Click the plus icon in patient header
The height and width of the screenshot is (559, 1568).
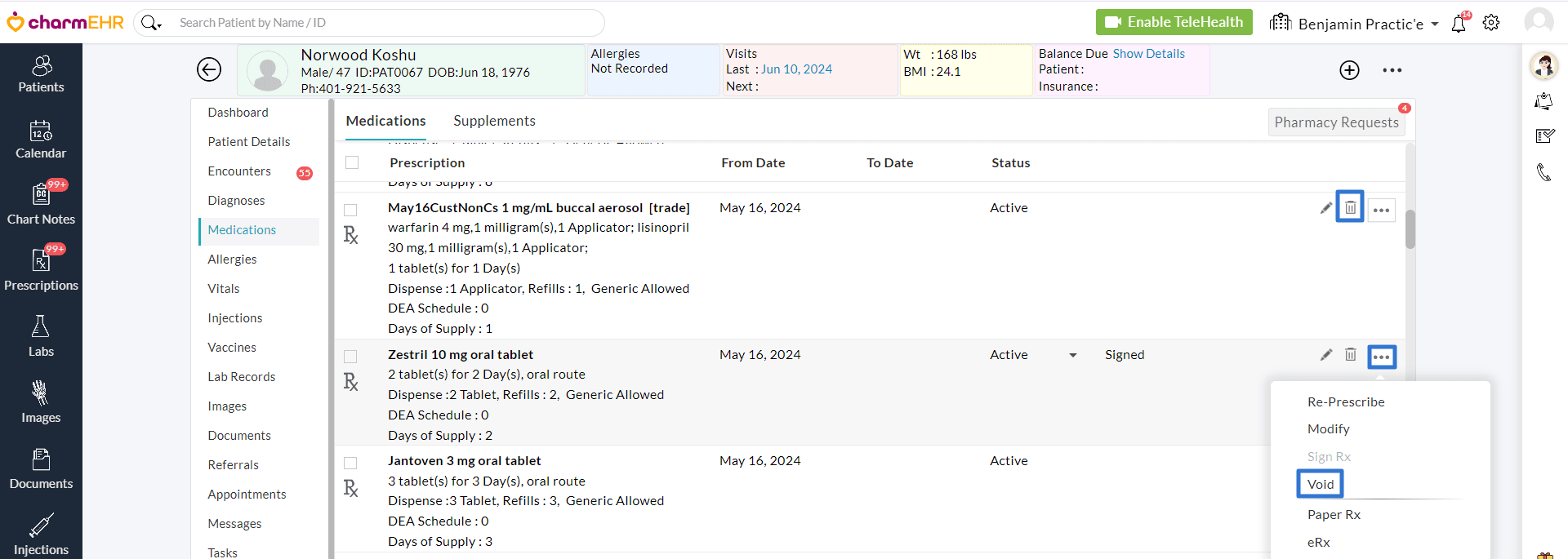(1349, 70)
